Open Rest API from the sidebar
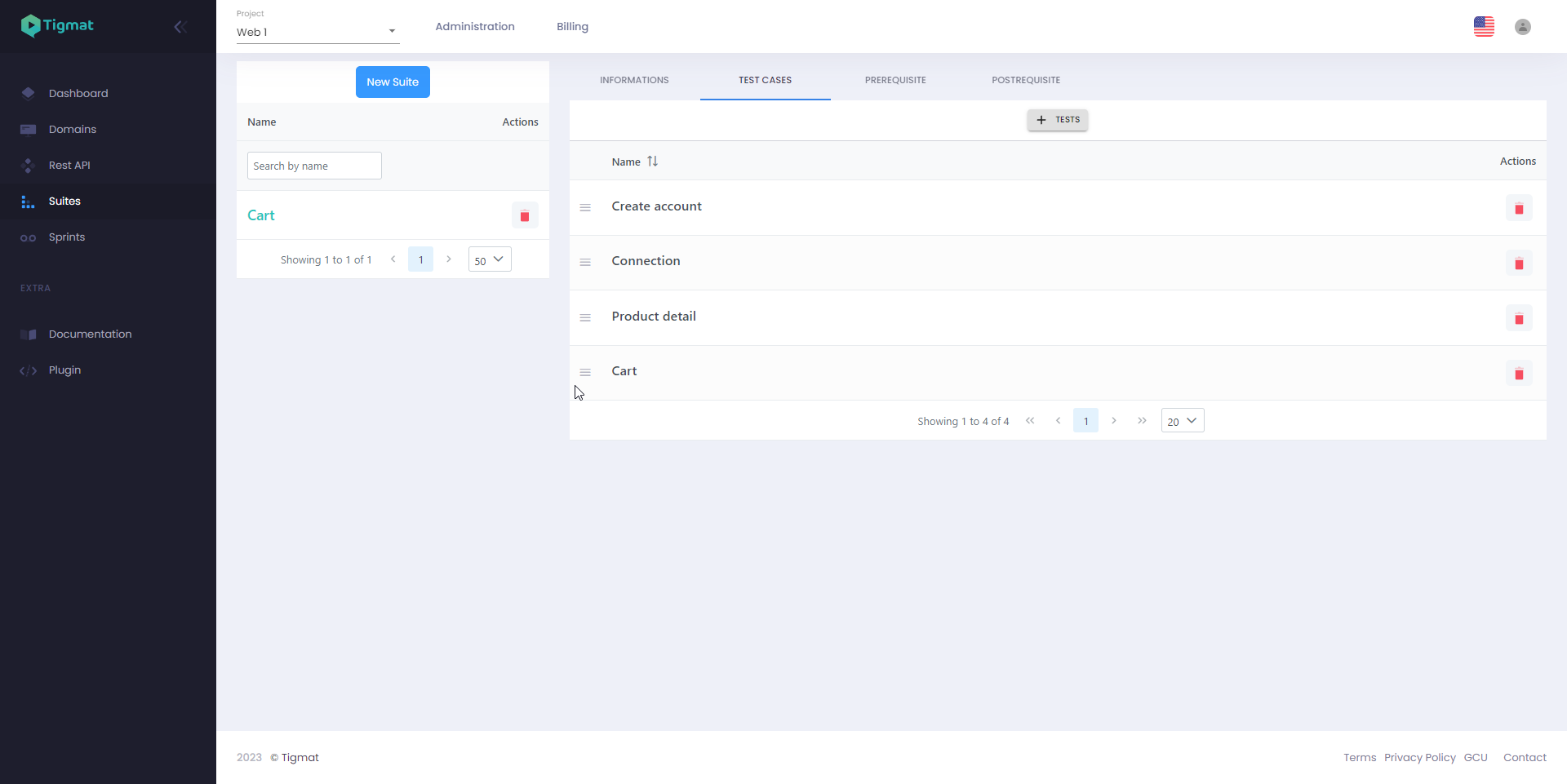1567x784 pixels. click(x=69, y=165)
